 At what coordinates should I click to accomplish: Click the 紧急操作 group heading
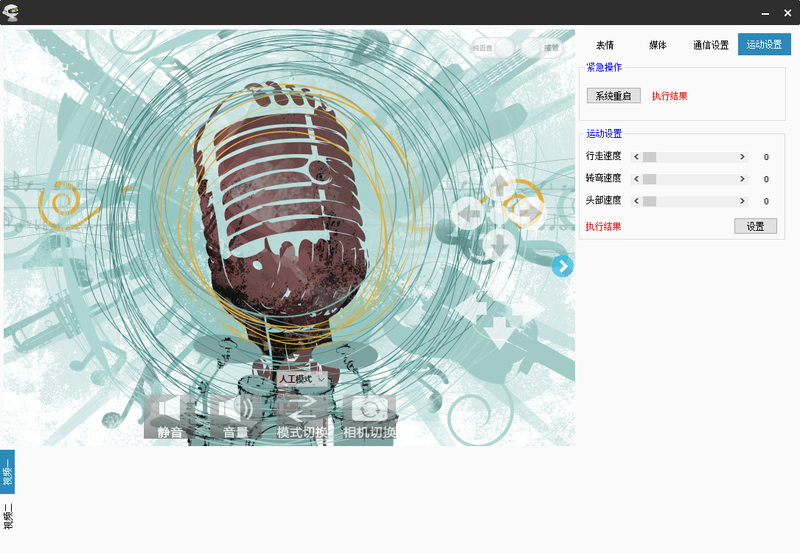pos(604,67)
